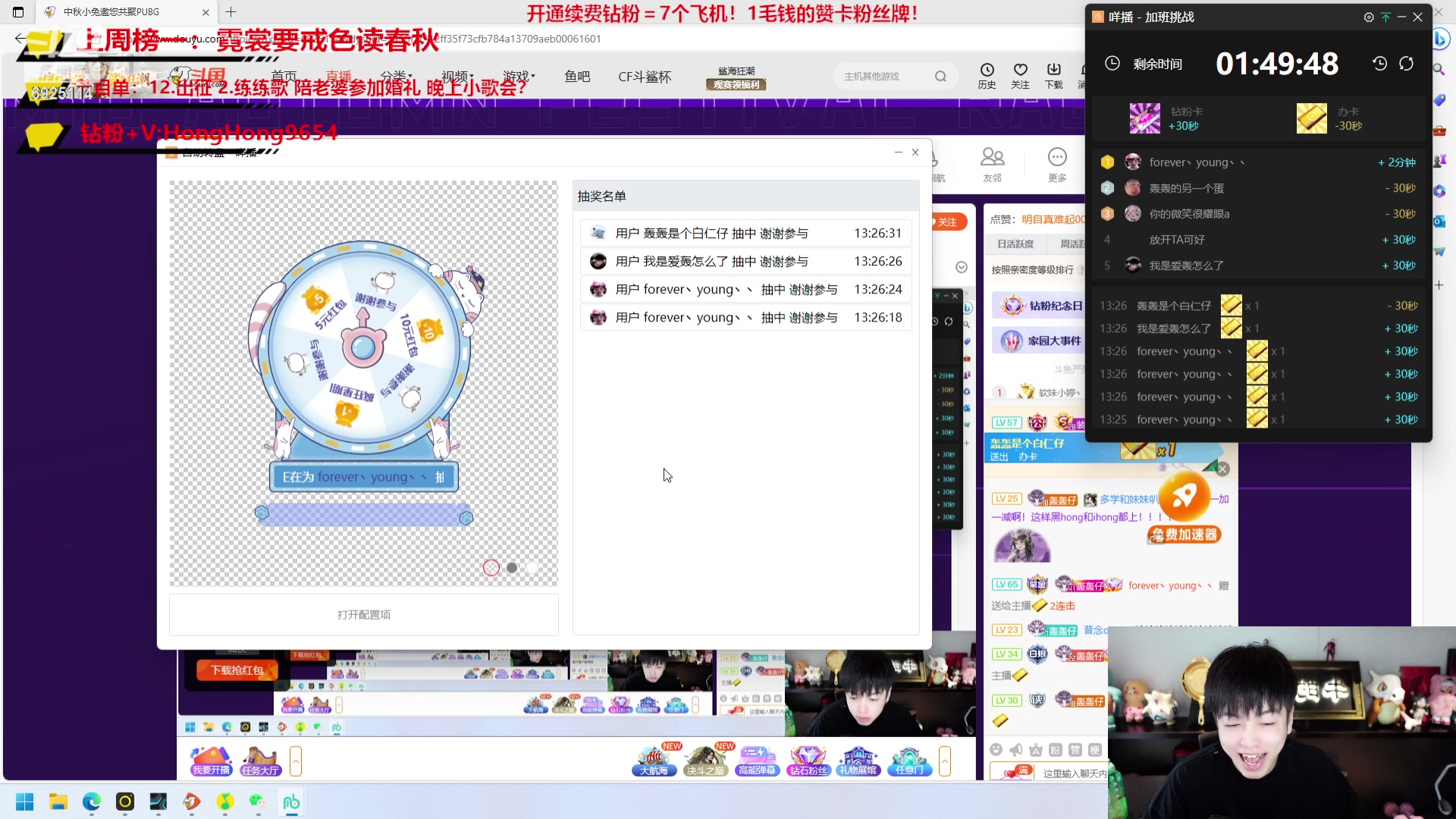Toggle the 粉 fan badge chat filter
The height and width of the screenshot is (819, 1456).
pyautogui.click(x=1056, y=749)
